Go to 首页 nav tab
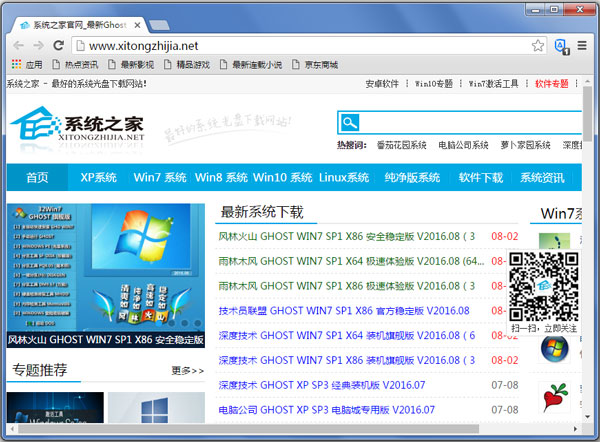 point(37,178)
